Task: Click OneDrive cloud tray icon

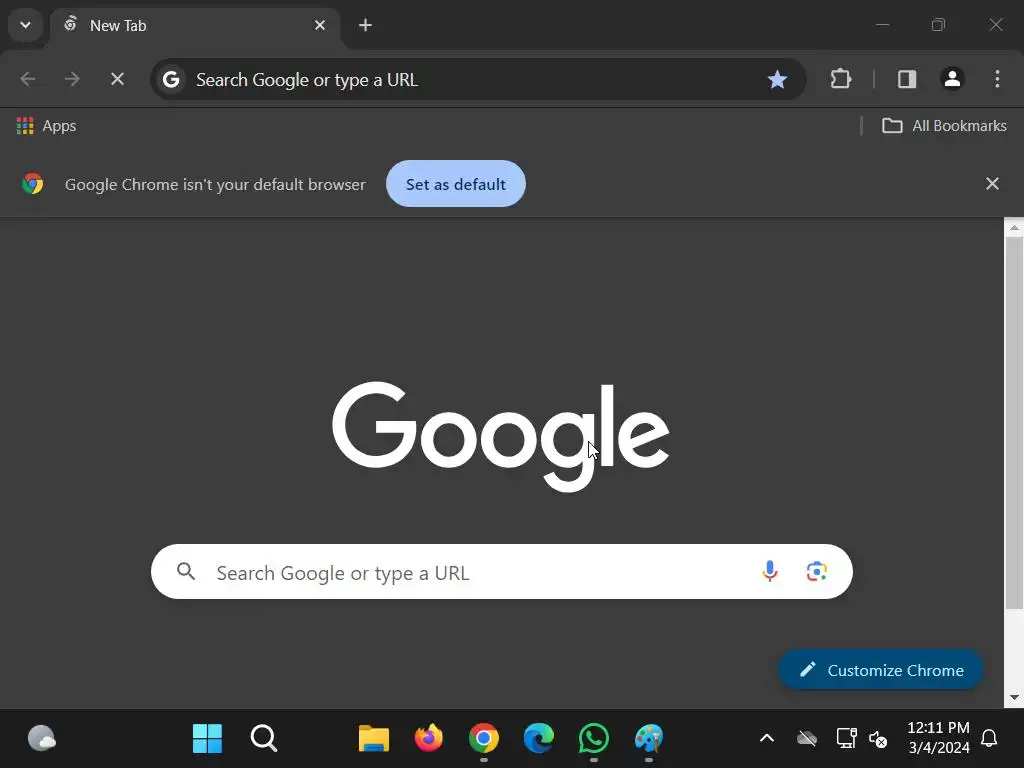Action: tap(807, 739)
